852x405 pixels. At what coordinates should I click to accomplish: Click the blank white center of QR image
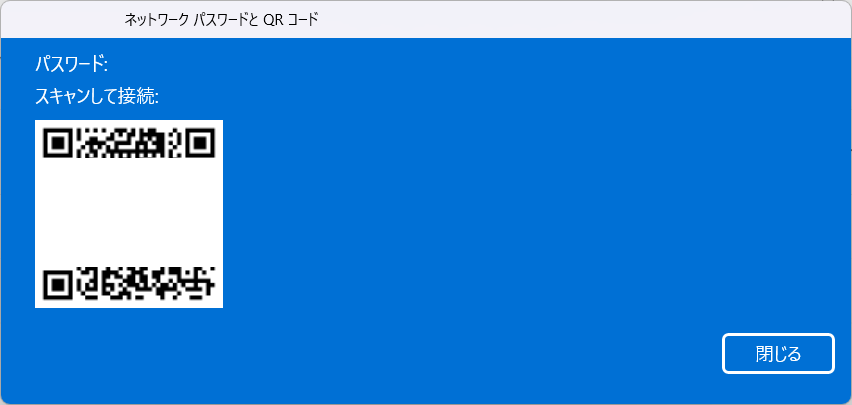coord(129,212)
